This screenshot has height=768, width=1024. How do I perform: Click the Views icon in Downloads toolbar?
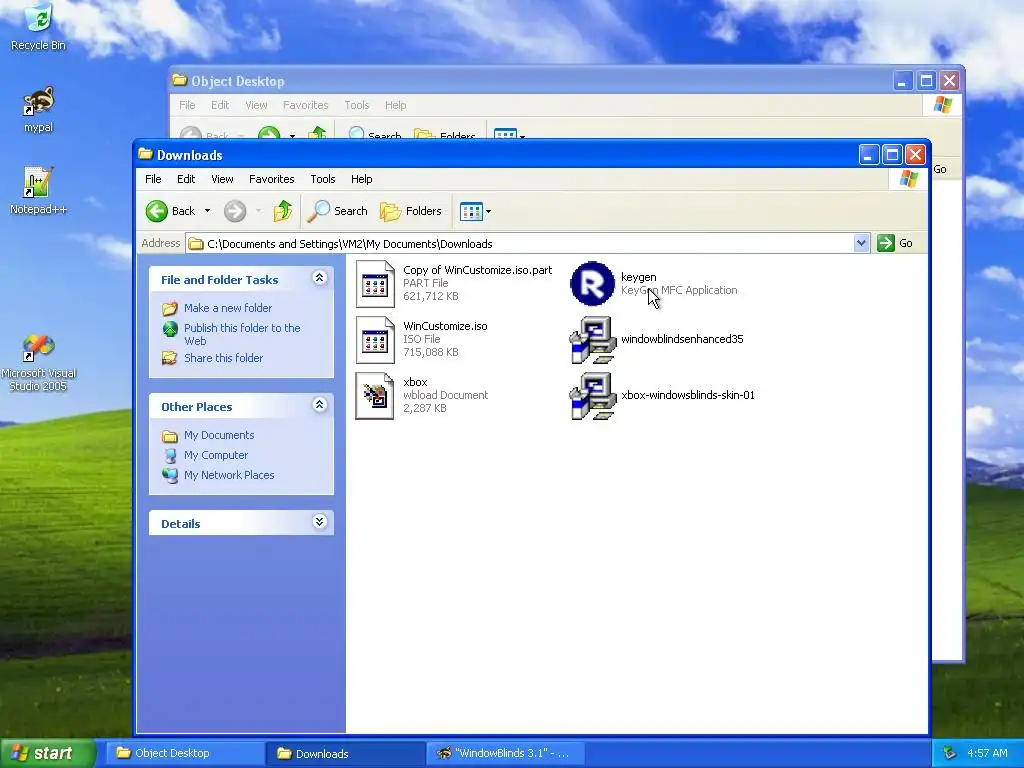click(x=471, y=211)
